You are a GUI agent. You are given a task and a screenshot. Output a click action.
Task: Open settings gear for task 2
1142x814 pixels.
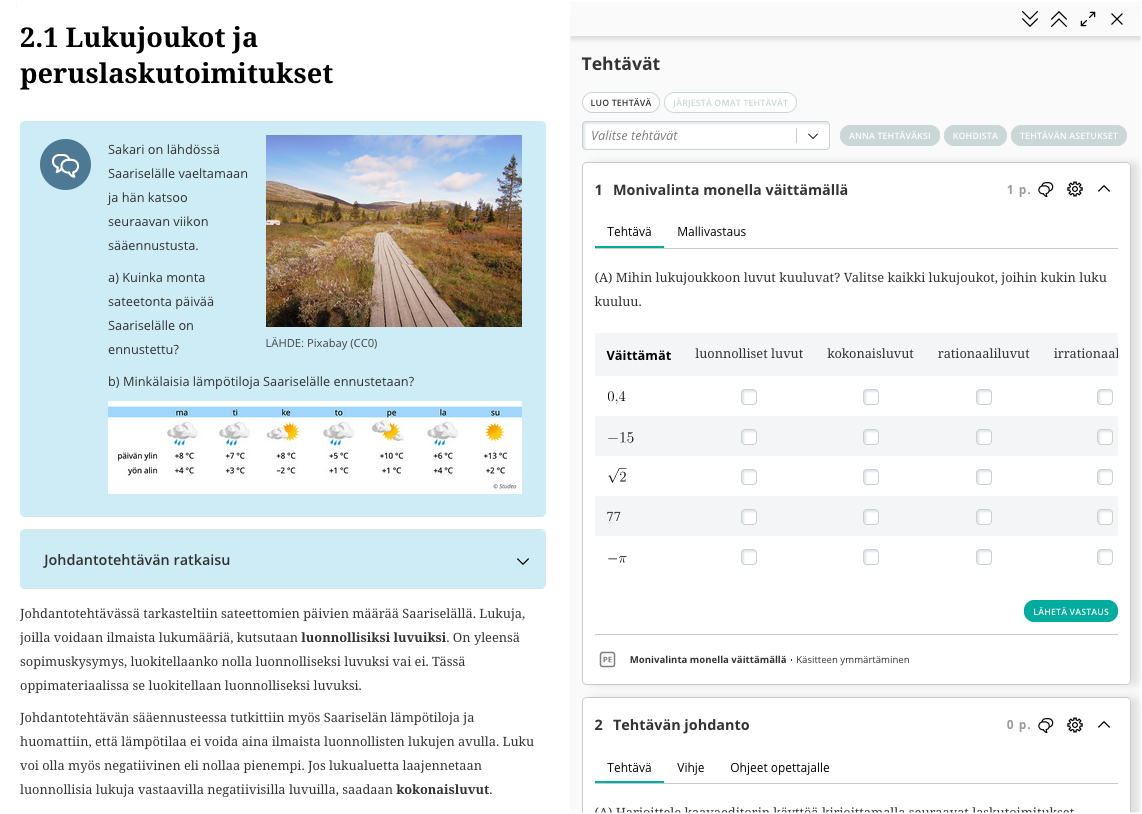coord(1075,725)
